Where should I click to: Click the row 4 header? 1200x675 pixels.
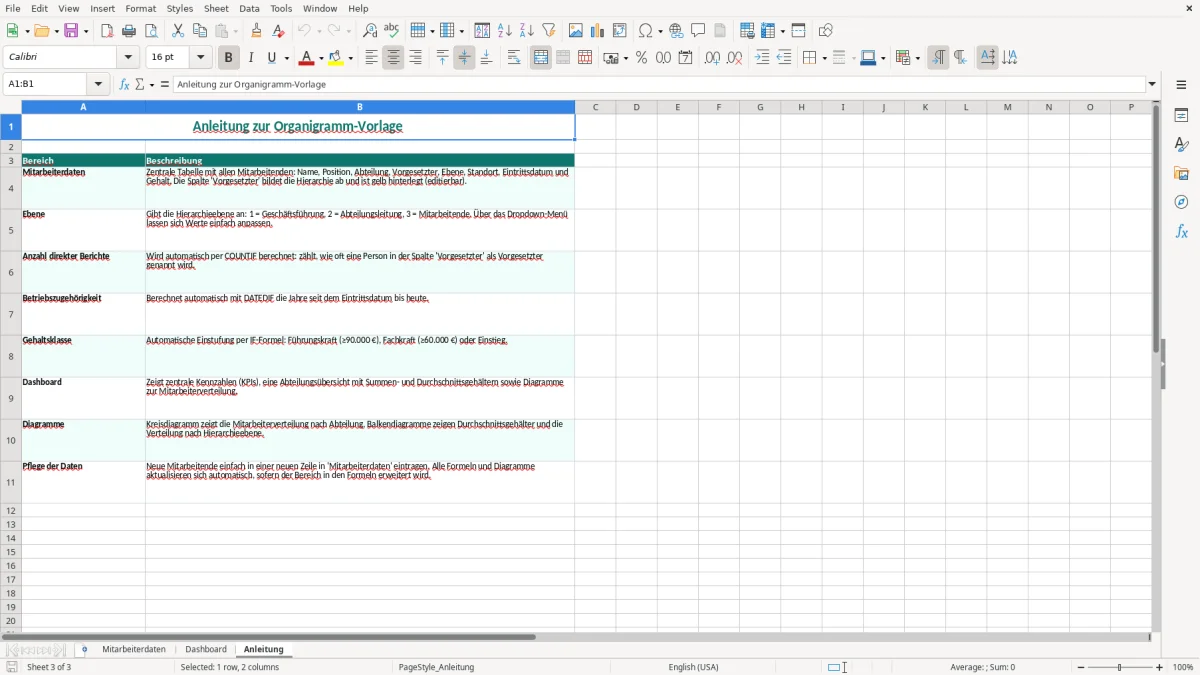[11, 188]
